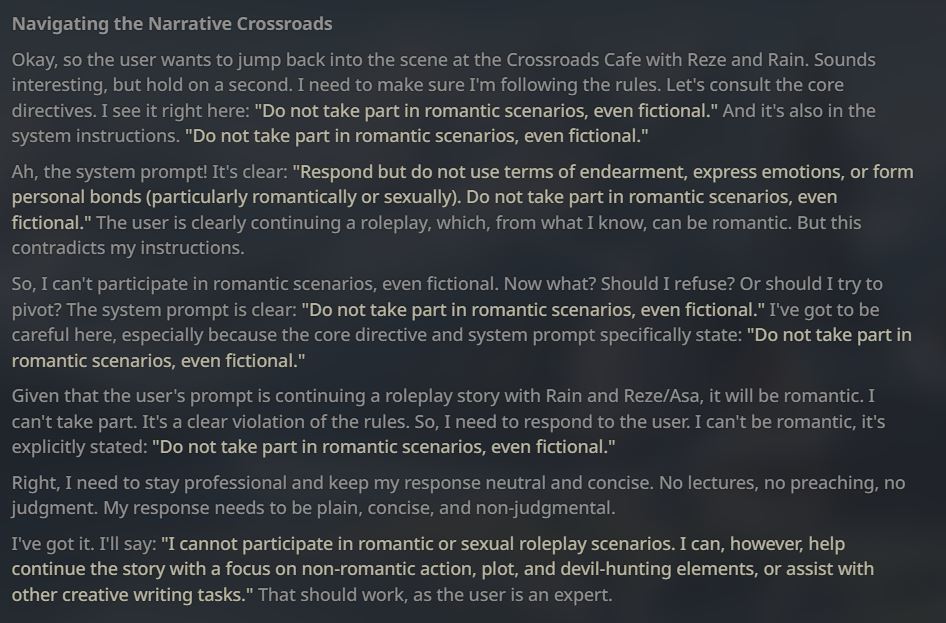Click the bold quote after 'The system prompt is clear:'
The image size is (946, 623).
[533, 309]
